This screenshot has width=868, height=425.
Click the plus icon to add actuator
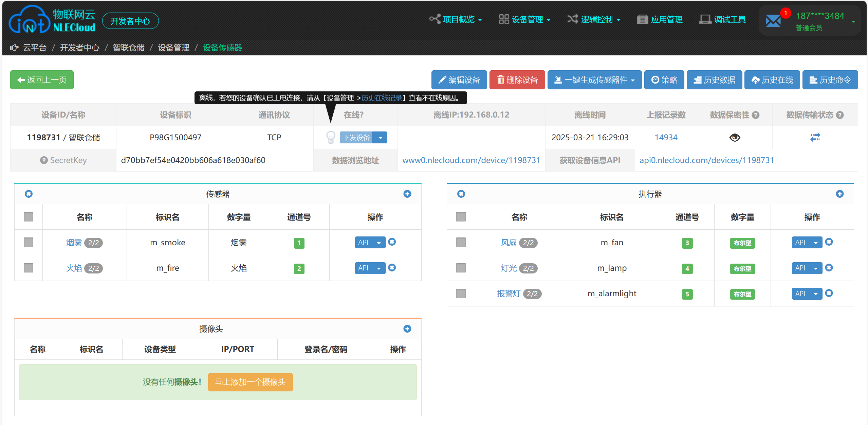click(838, 194)
